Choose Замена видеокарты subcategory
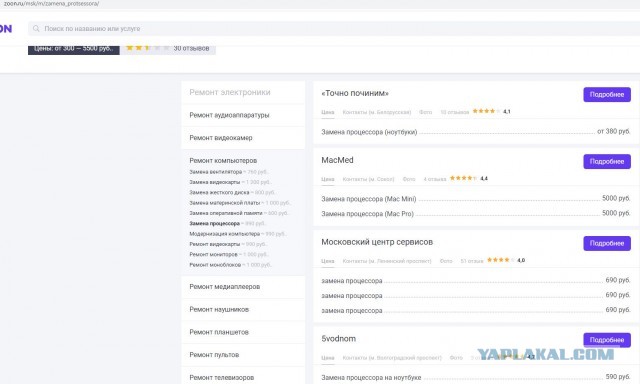The height and width of the screenshot is (384, 640). click(215, 182)
